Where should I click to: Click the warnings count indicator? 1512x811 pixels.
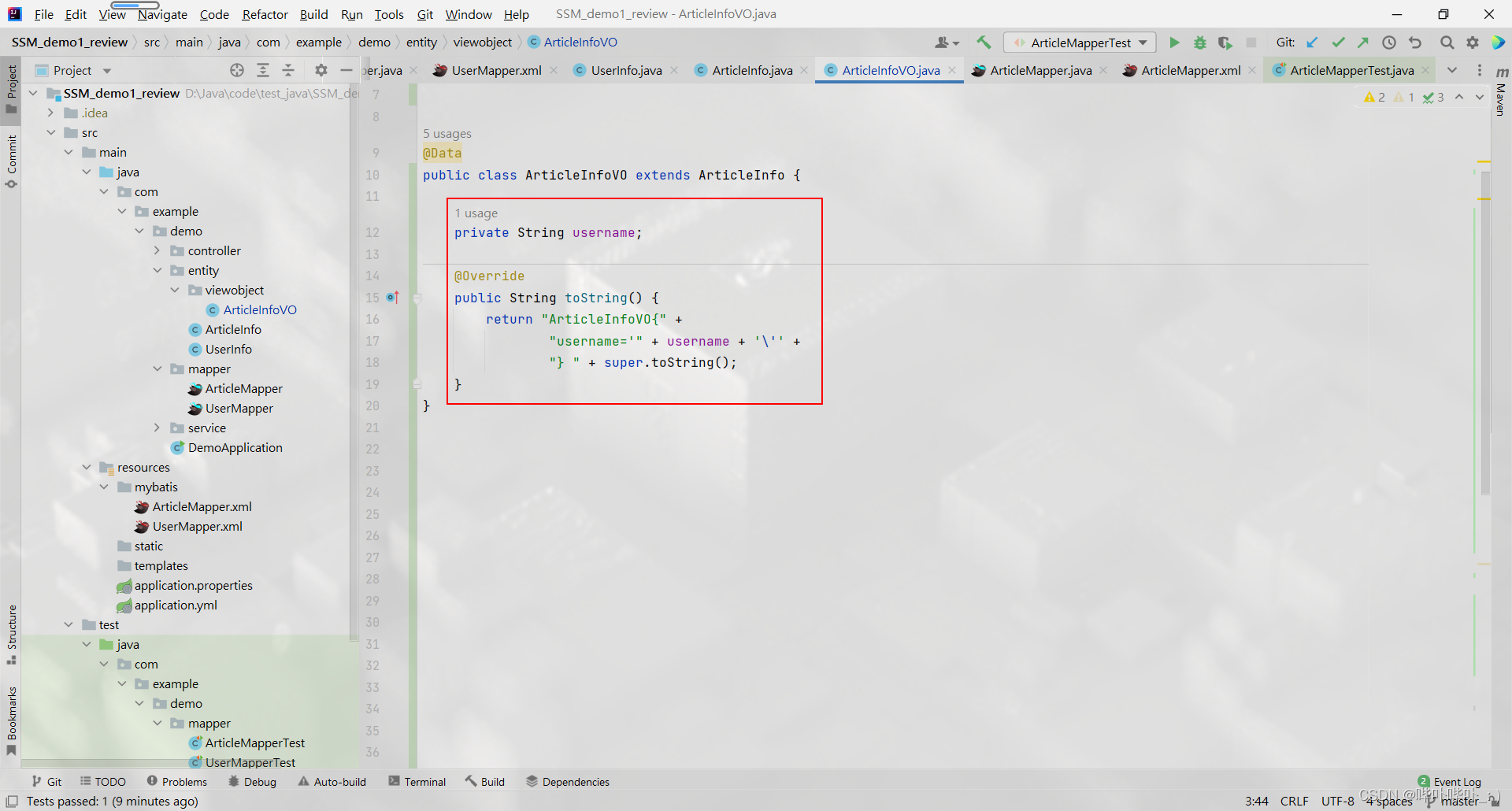[1374, 97]
